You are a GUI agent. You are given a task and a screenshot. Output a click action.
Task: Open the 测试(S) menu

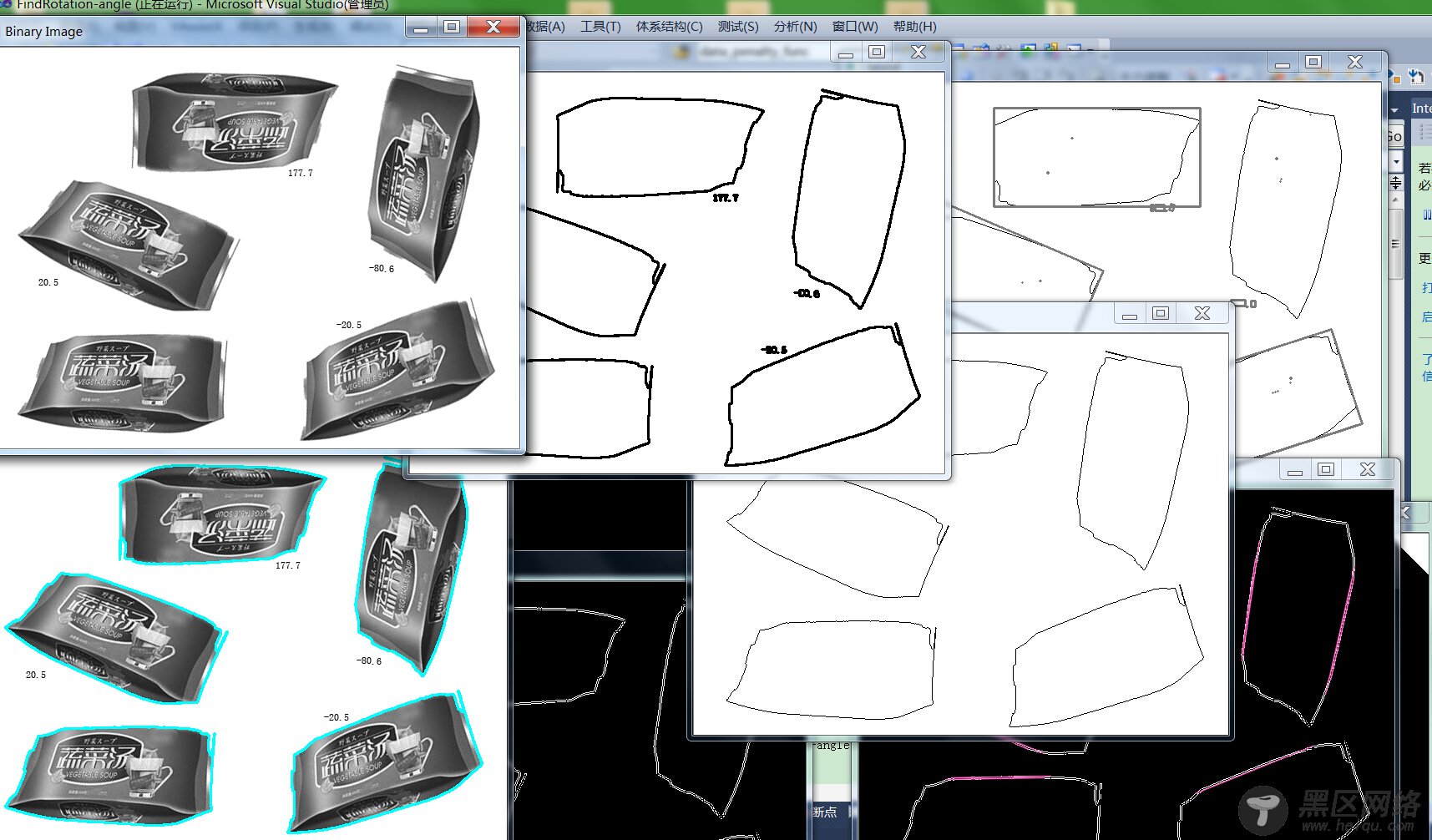pyautogui.click(x=738, y=27)
